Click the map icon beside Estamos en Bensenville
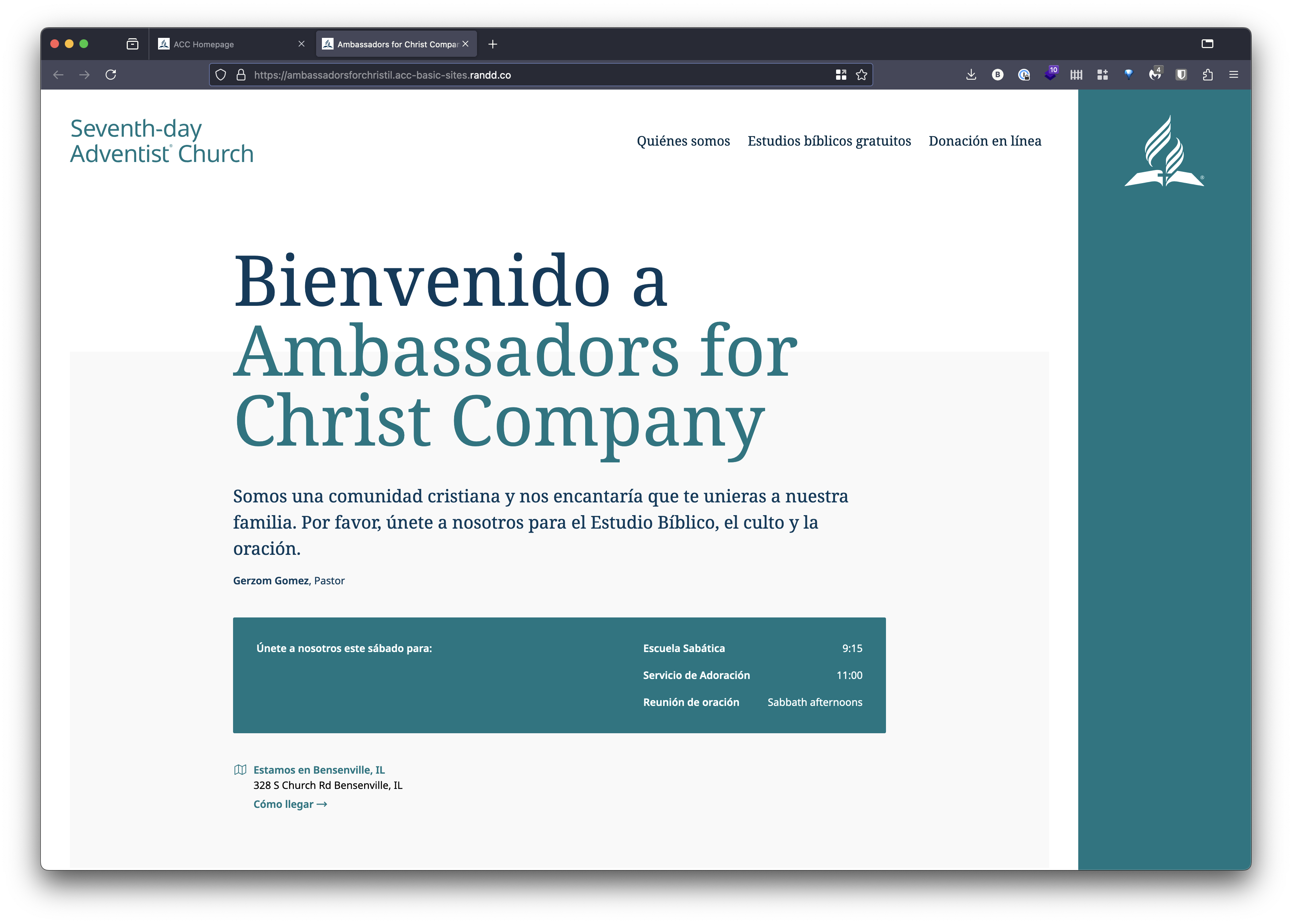 click(240, 770)
